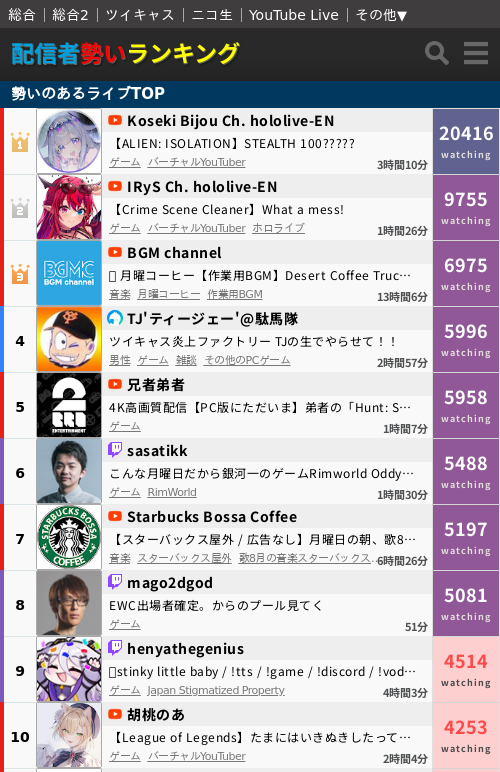This screenshot has width=500, height=772.
Task: Click gold crown rank 1 icon
Action: [x=20, y=142]
